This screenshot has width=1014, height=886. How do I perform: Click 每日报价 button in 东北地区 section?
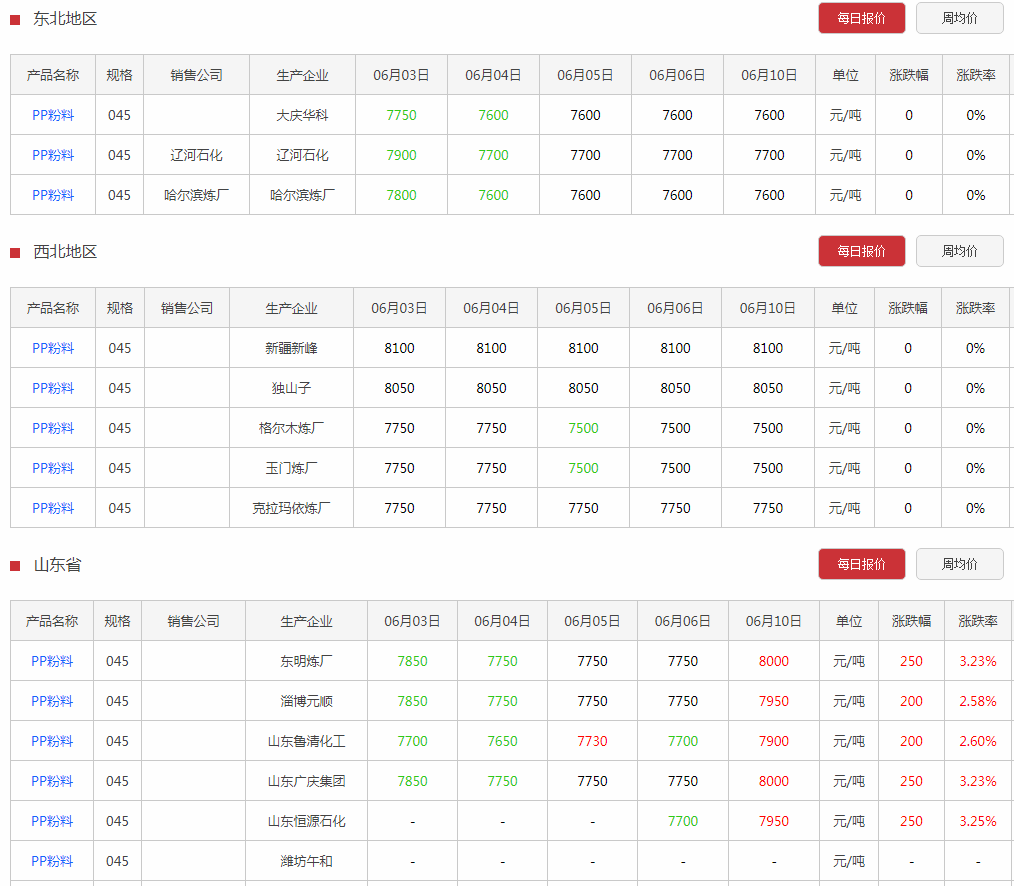861,18
